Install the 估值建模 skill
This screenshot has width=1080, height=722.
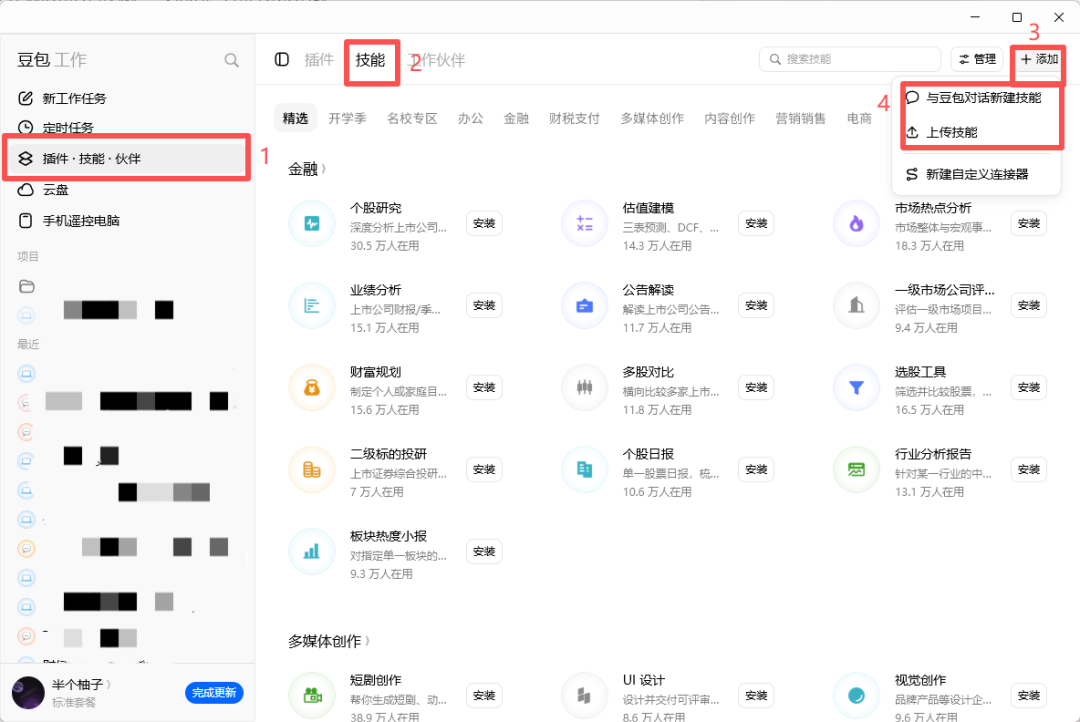coord(756,223)
